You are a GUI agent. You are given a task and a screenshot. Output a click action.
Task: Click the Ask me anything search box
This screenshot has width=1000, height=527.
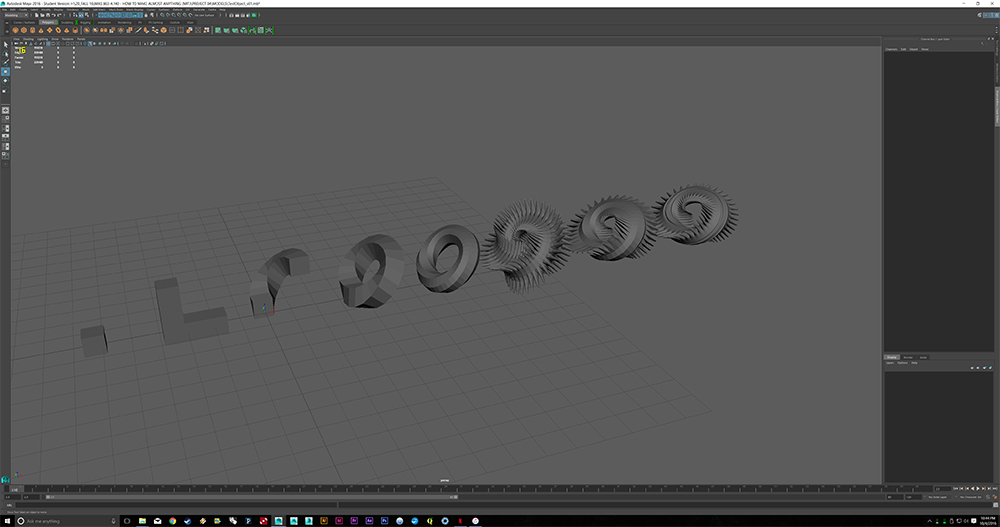tap(67, 521)
